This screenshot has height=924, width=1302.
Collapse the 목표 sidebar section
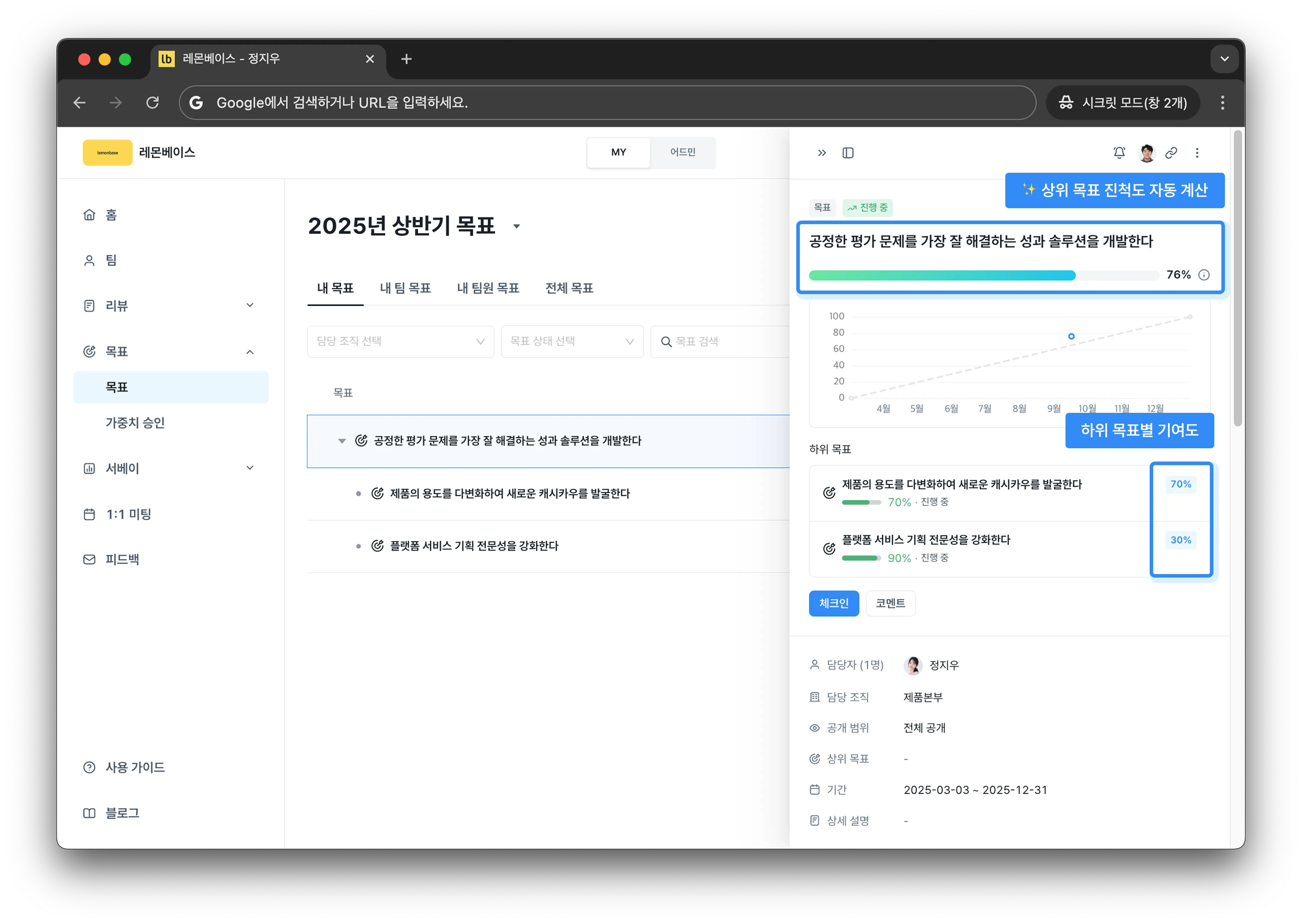tap(250, 352)
